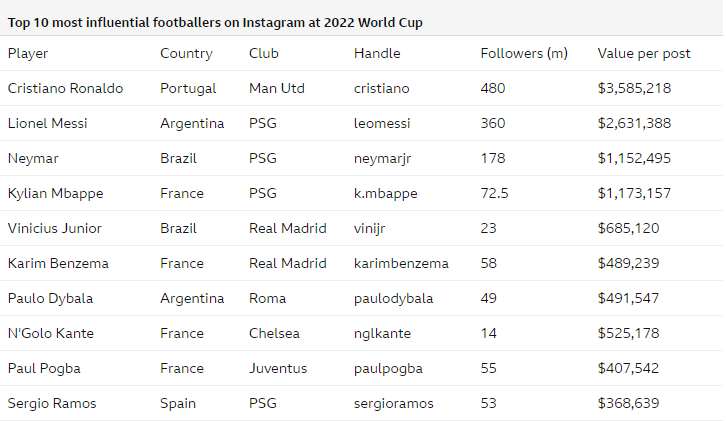Click the leomessi handle cell
The height and width of the screenshot is (421, 726).
(x=382, y=123)
